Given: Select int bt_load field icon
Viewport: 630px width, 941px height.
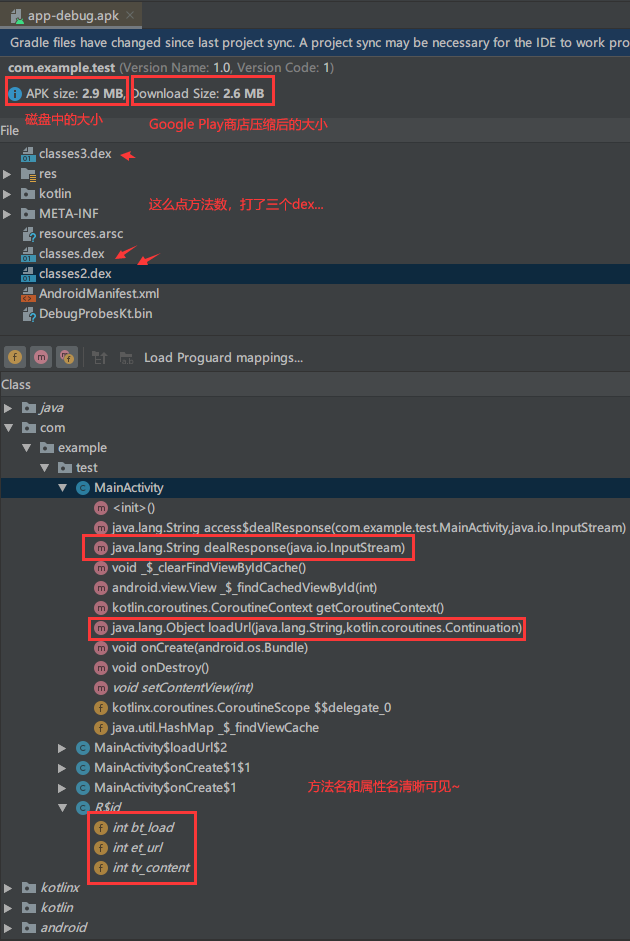Looking at the screenshot, I should point(101,828).
